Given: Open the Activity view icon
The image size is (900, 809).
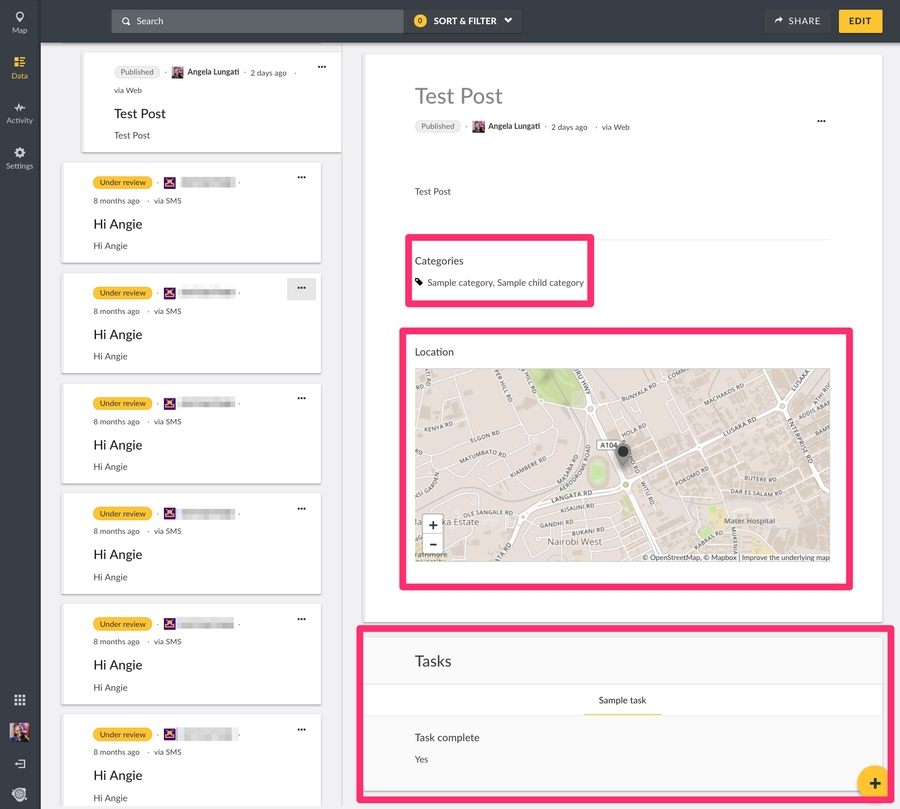Looking at the screenshot, I should [19, 112].
